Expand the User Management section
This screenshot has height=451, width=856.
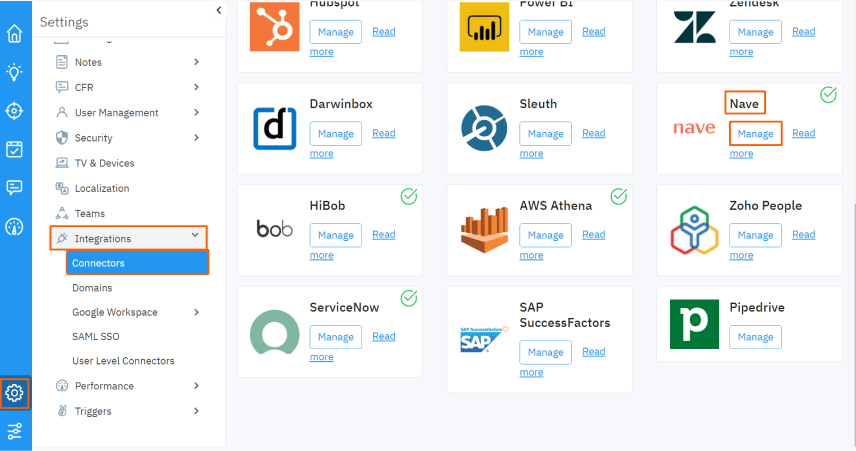(x=197, y=112)
